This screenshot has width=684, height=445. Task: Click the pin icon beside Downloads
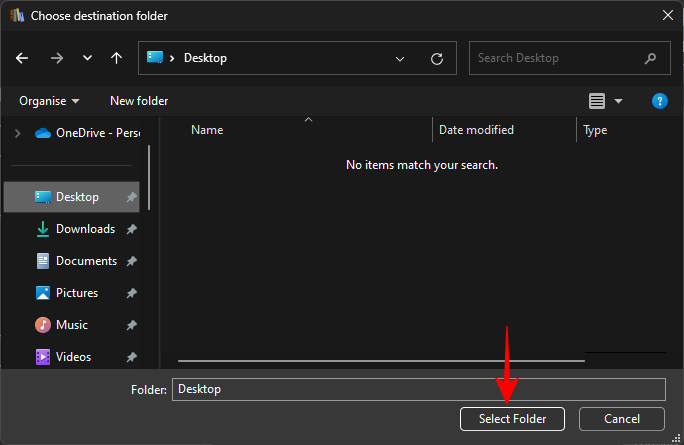[x=132, y=229]
